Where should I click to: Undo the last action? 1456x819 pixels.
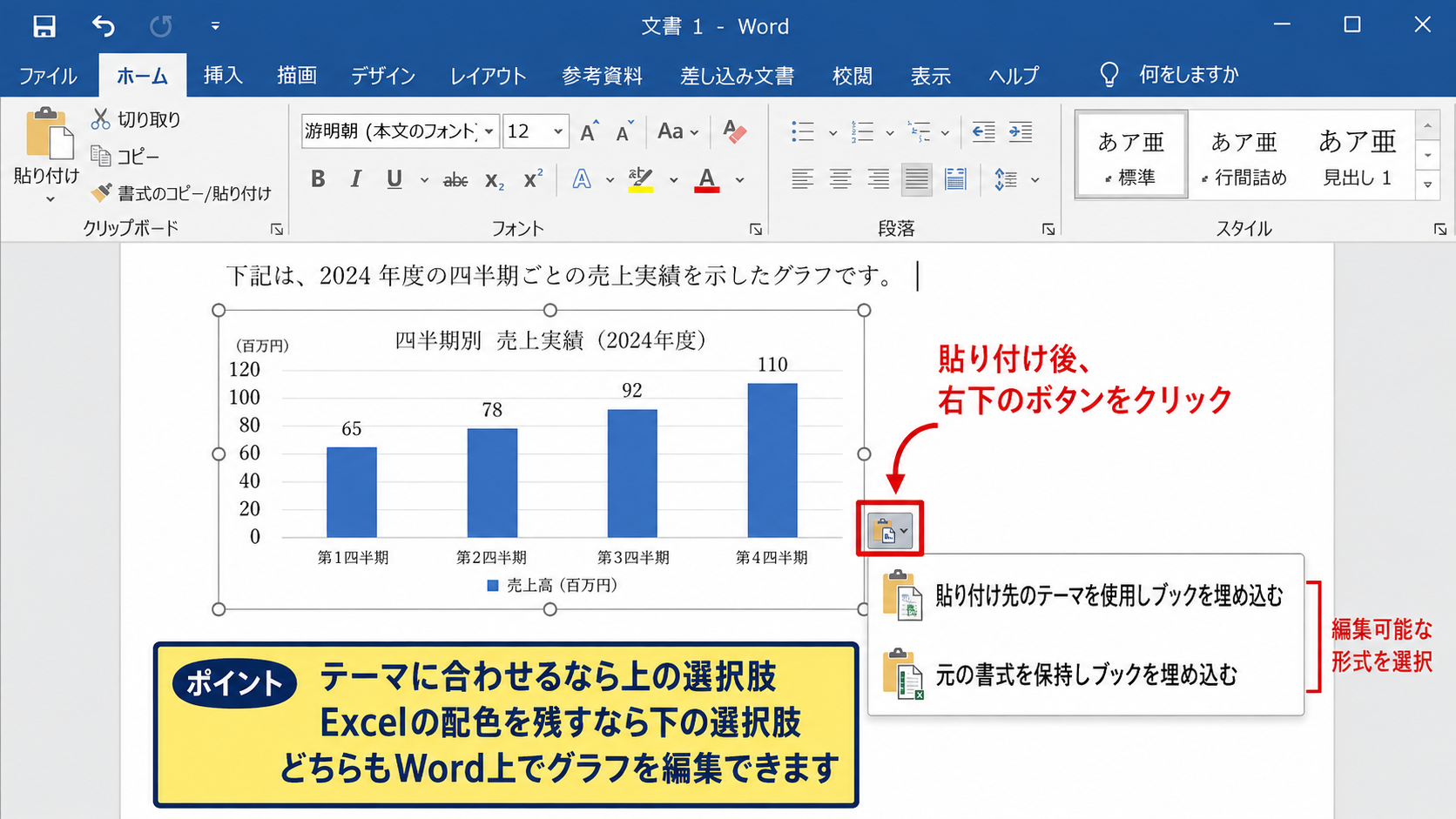pyautogui.click(x=103, y=26)
